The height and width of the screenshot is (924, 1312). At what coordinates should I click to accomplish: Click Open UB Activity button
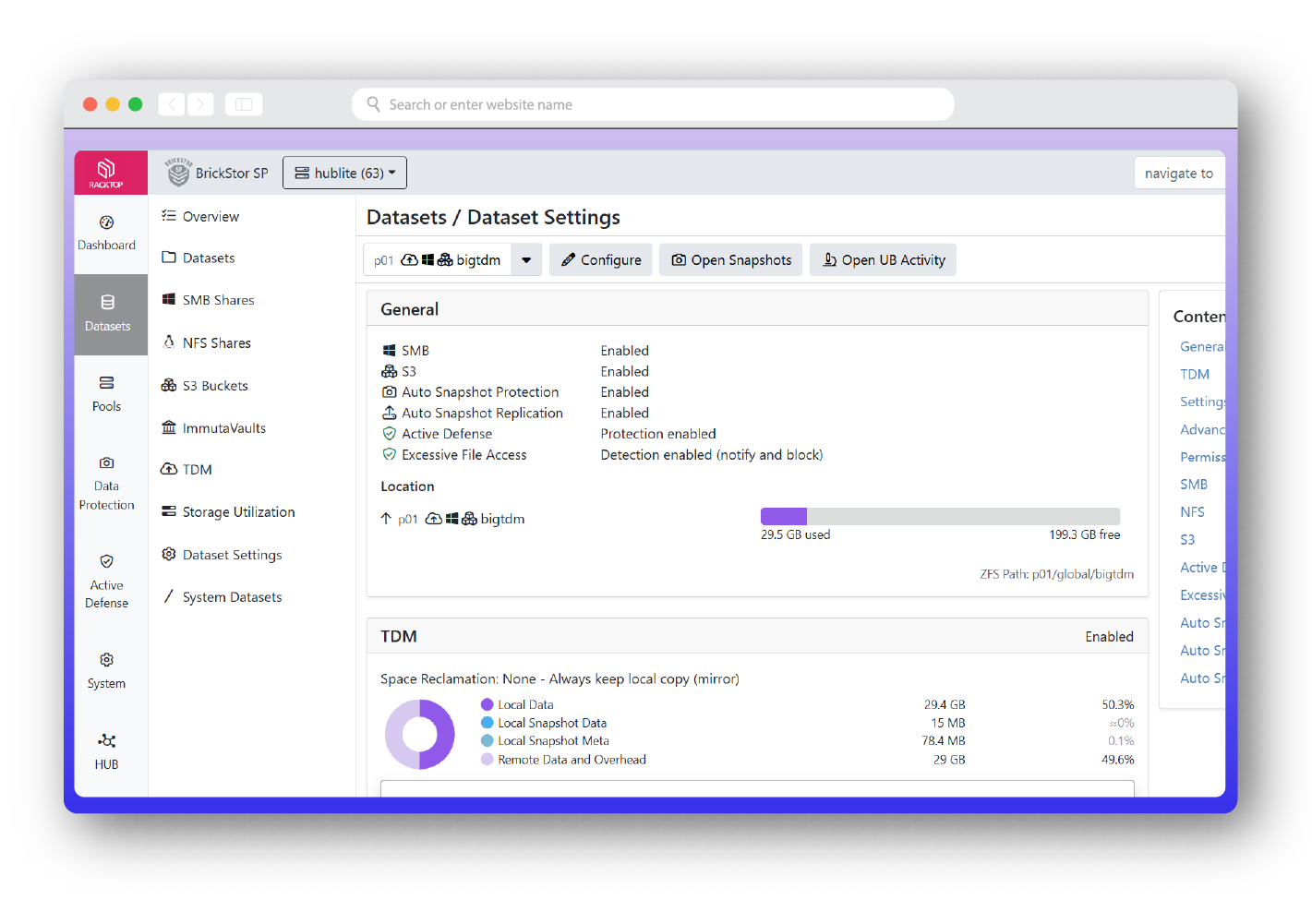pos(884,260)
